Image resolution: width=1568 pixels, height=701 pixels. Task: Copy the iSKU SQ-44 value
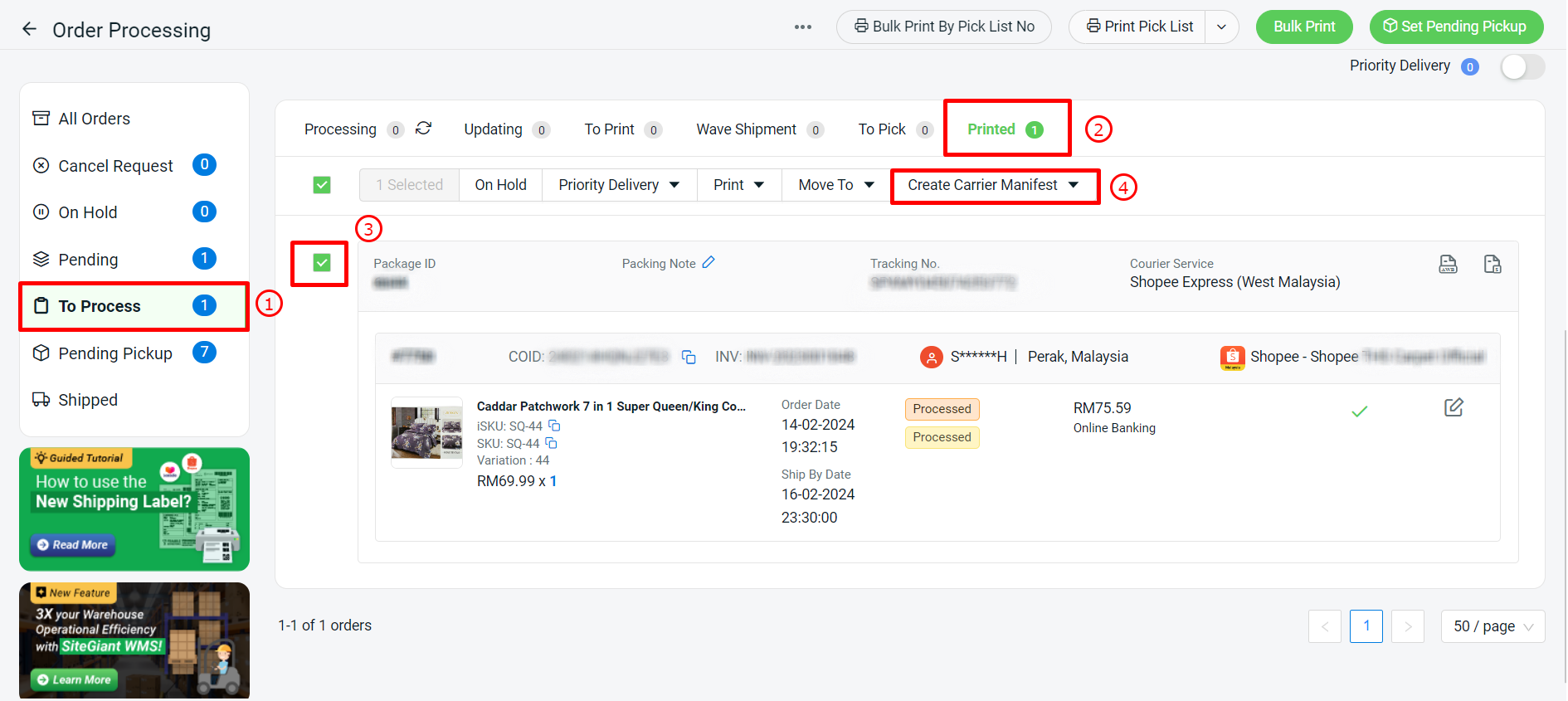[554, 426]
